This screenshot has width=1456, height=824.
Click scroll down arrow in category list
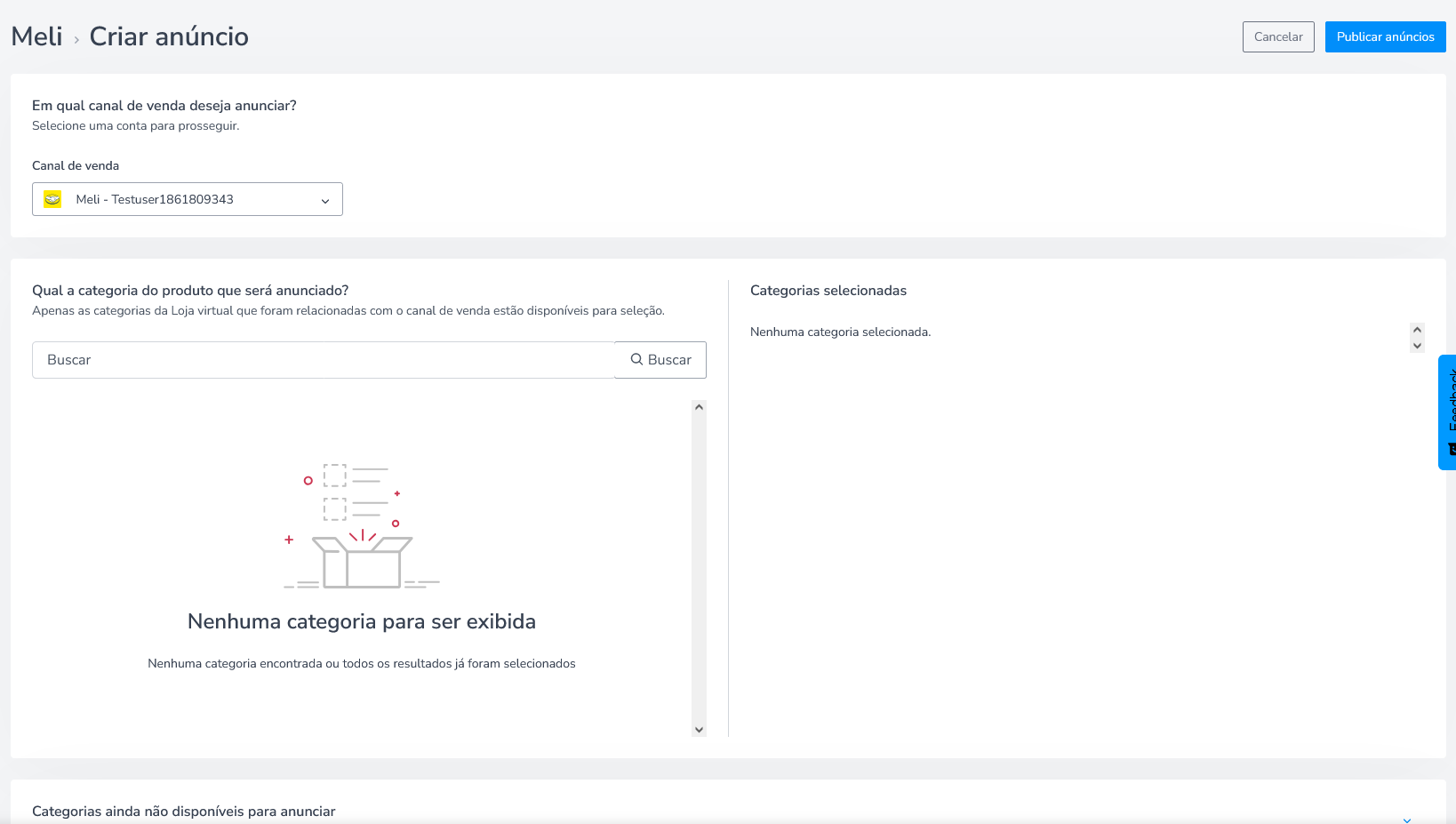click(699, 730)
